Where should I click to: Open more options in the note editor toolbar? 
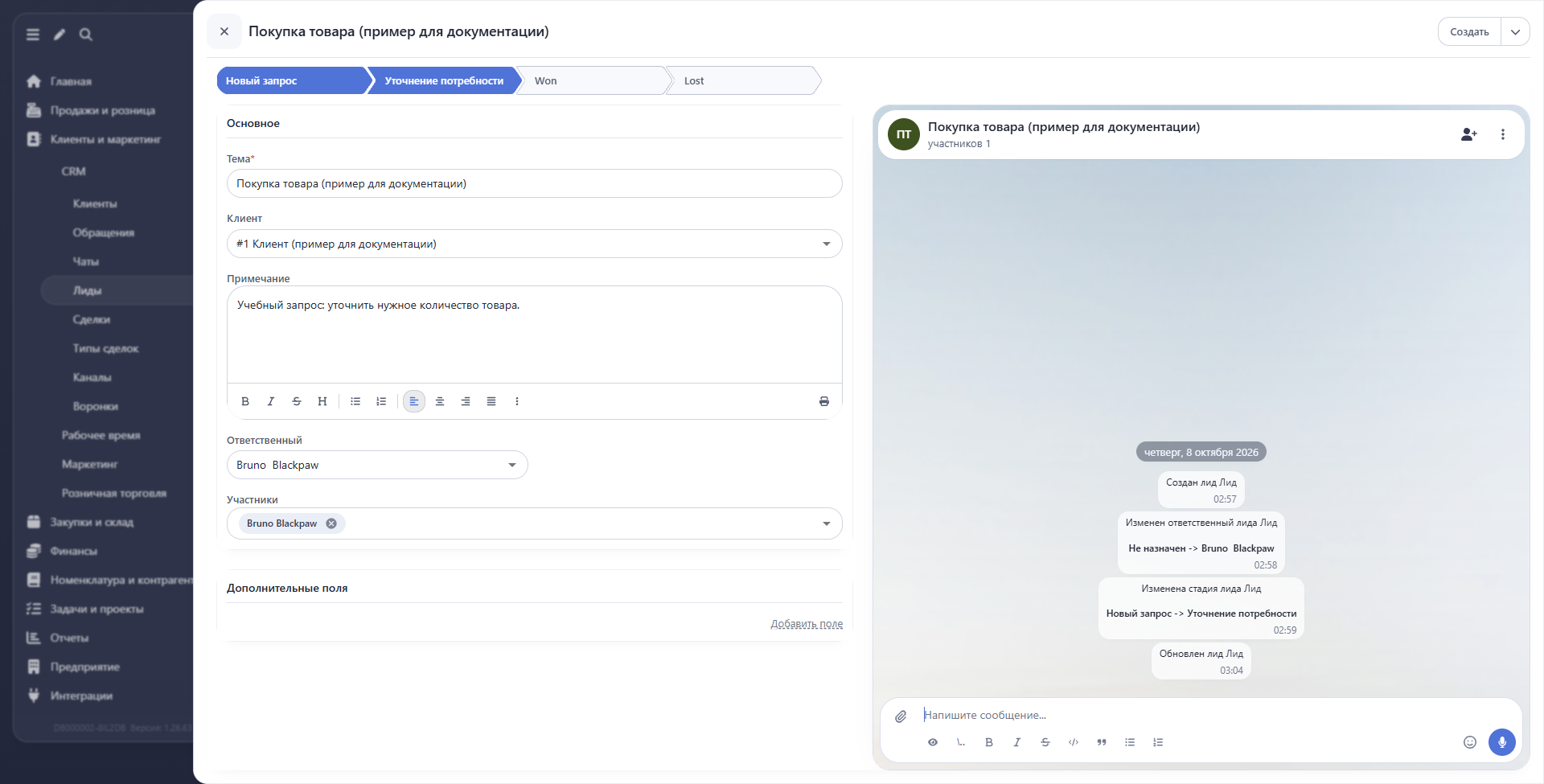tap(517, 401)
